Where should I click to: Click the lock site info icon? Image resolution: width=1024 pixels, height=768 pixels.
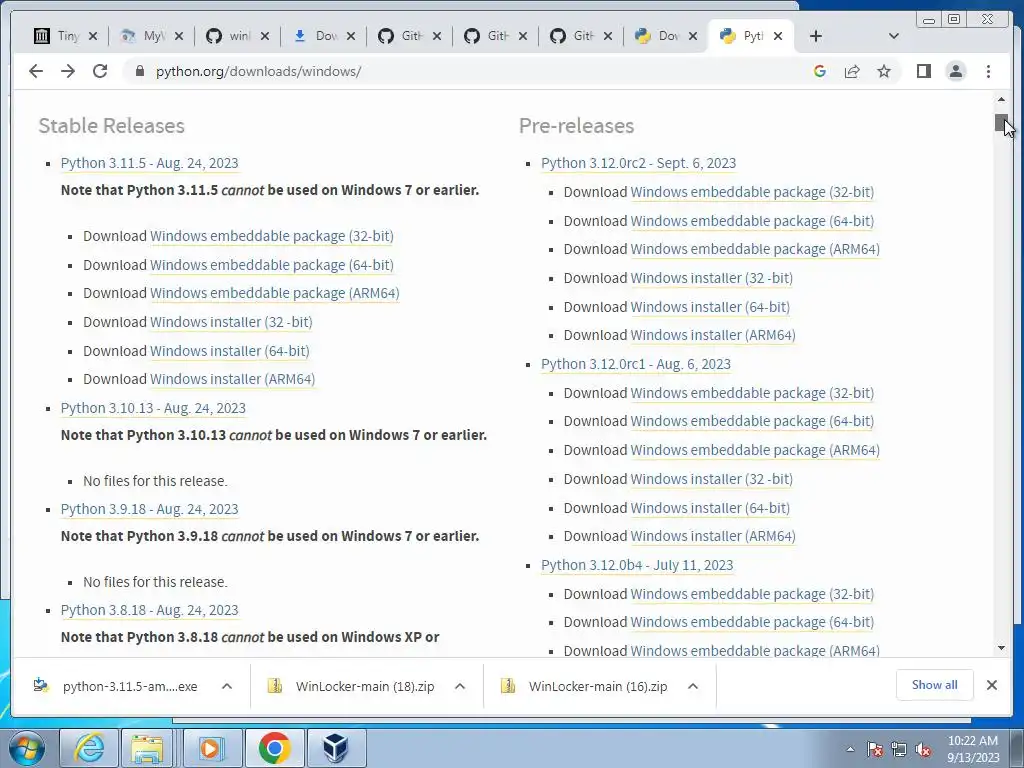coord(139,71)
